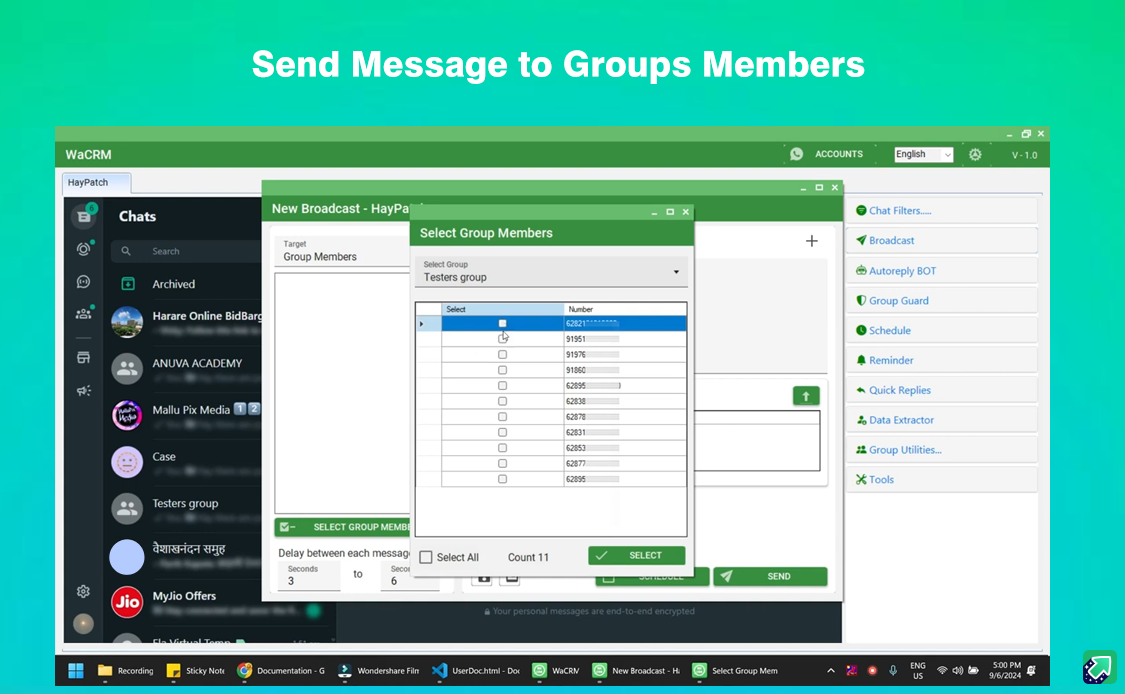Open WhatsApp sidebar settings gear
Viewport: 1125px width, 694px height.
pos(84,591)
